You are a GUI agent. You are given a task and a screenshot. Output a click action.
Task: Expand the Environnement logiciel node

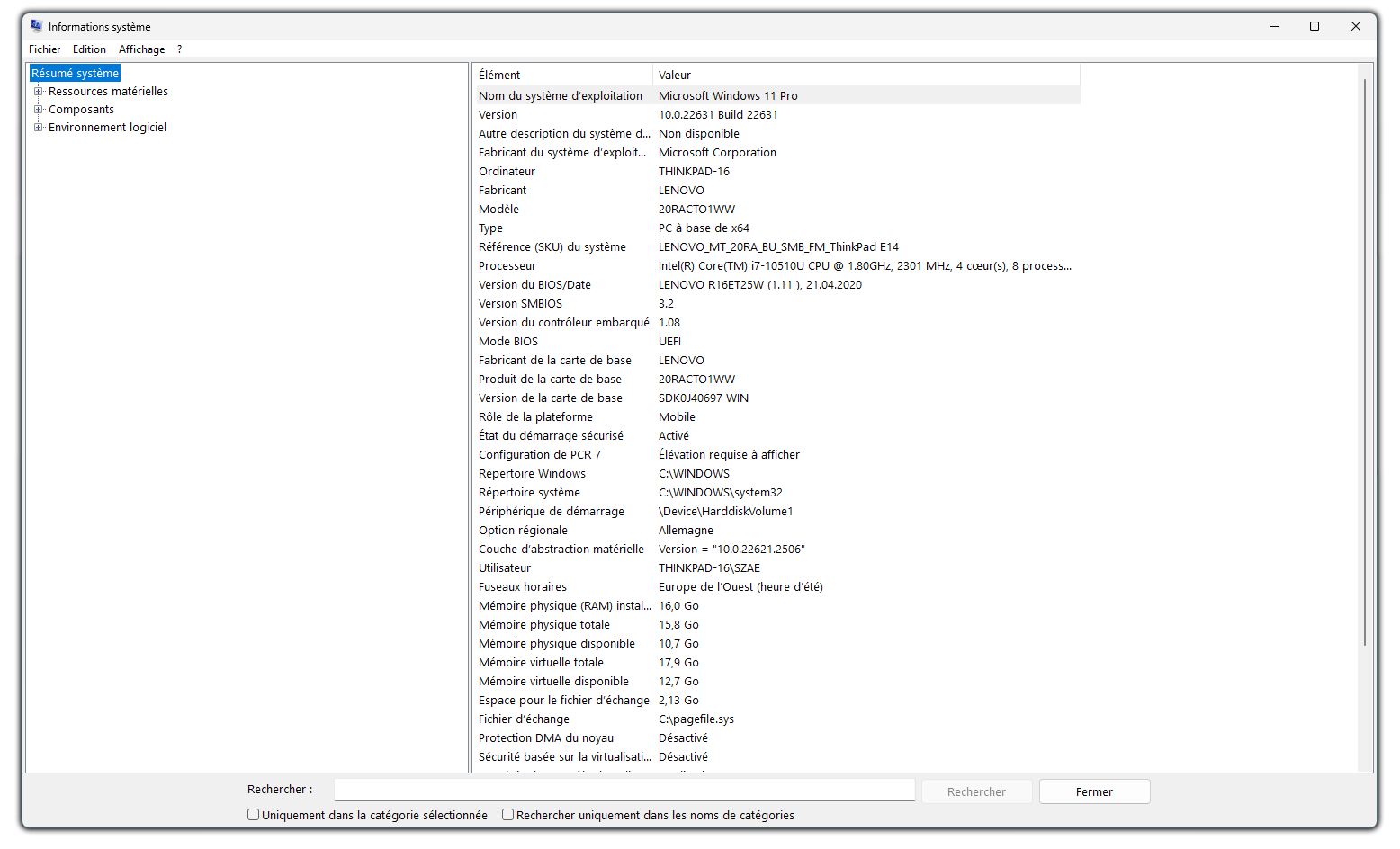(x=39, y=128)
